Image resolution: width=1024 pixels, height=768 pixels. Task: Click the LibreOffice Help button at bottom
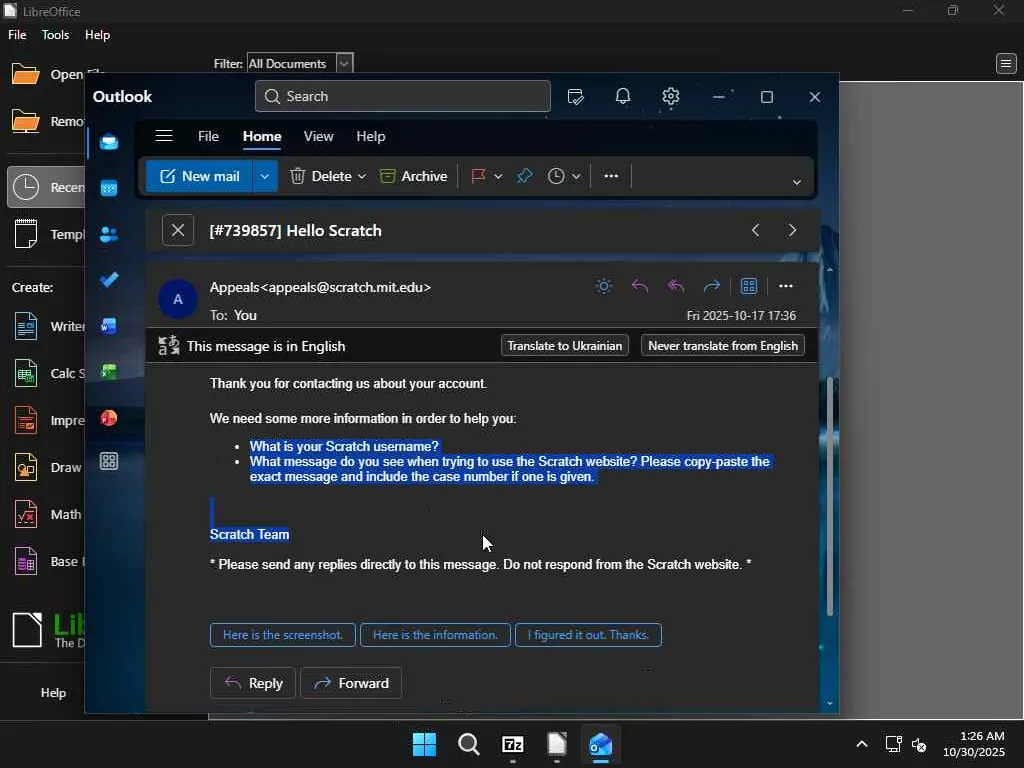pos(54,693)
